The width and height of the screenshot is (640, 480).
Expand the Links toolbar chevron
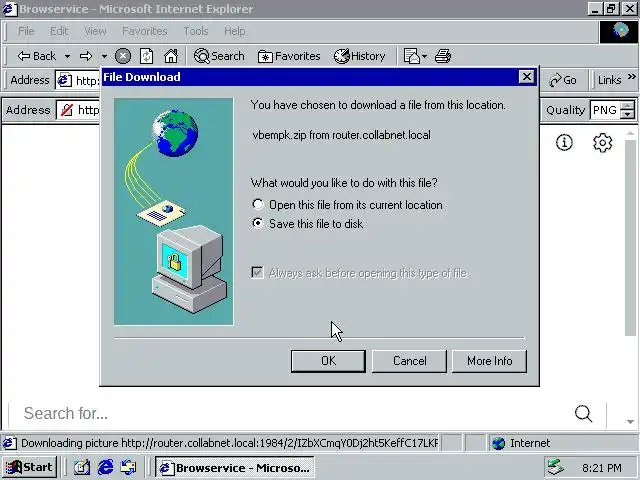[631, 76]
